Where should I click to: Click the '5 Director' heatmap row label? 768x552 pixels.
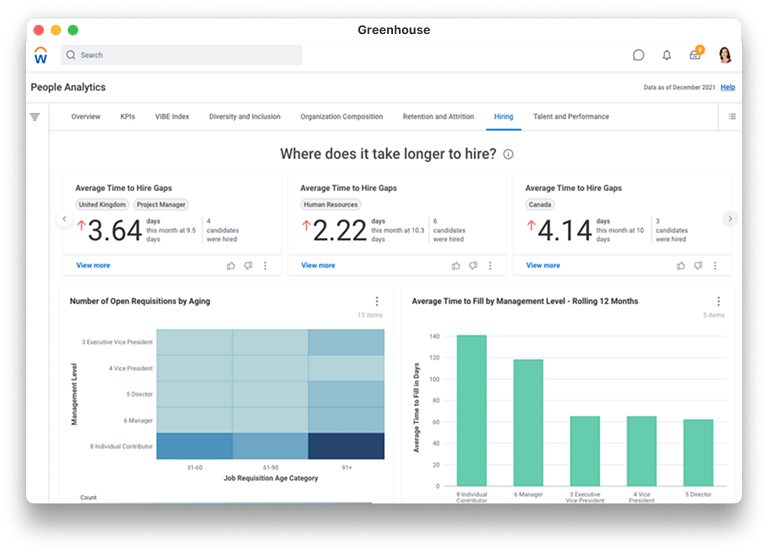pos(140,394)
